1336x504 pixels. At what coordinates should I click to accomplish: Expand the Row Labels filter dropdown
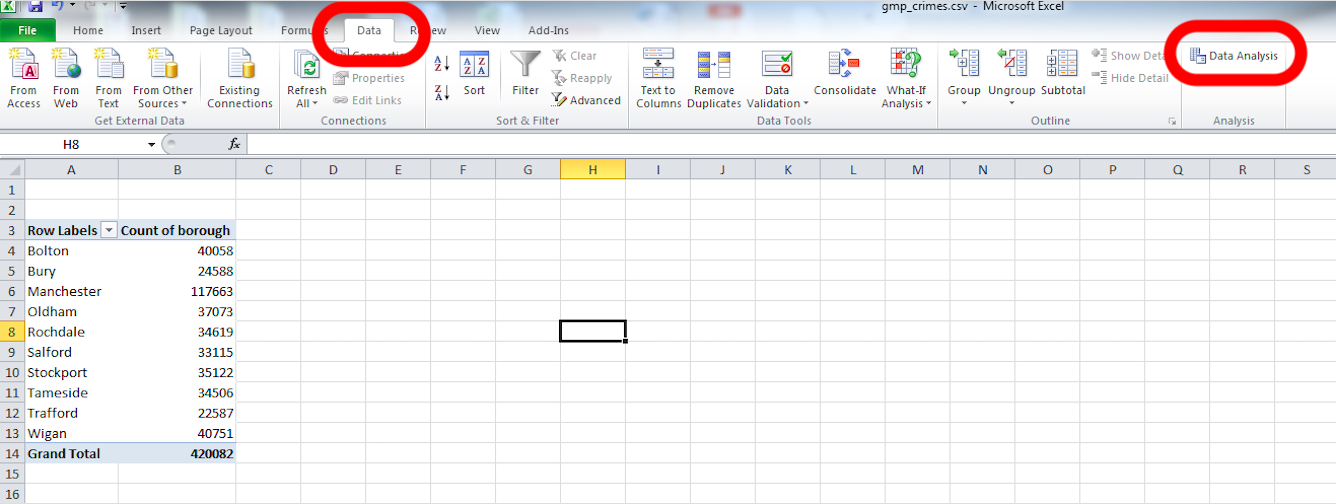(x=109, y=231)
